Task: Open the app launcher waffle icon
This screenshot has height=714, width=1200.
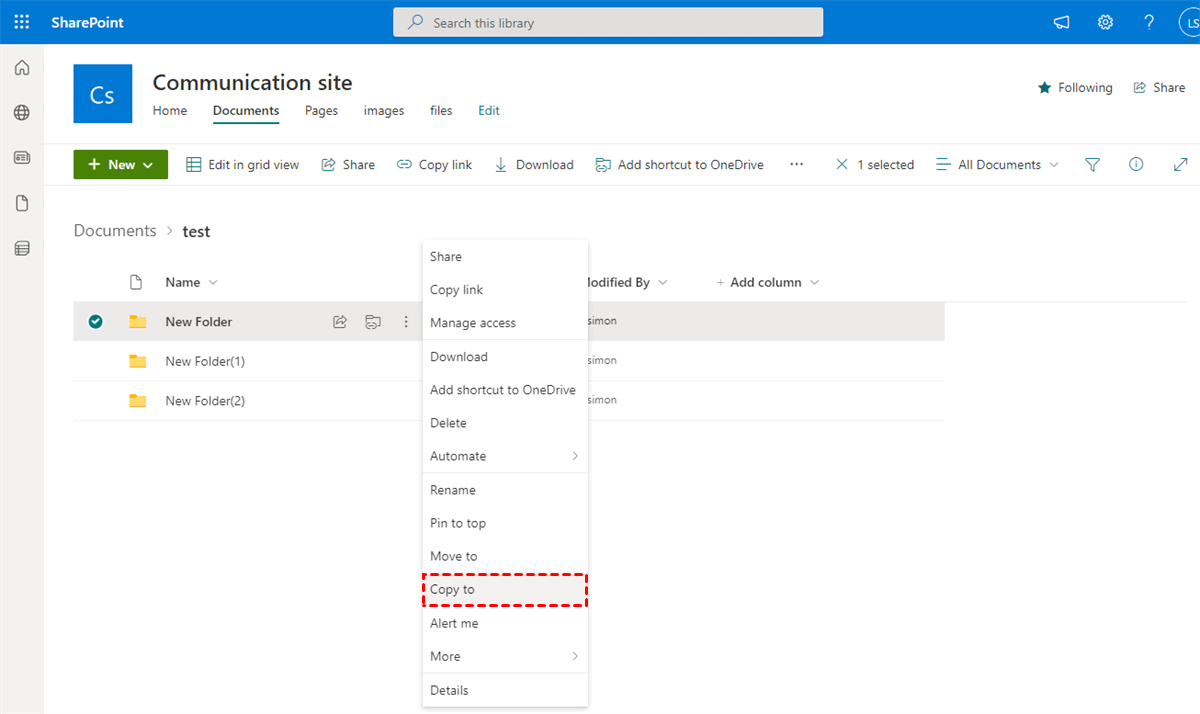Action: [22, 22]
